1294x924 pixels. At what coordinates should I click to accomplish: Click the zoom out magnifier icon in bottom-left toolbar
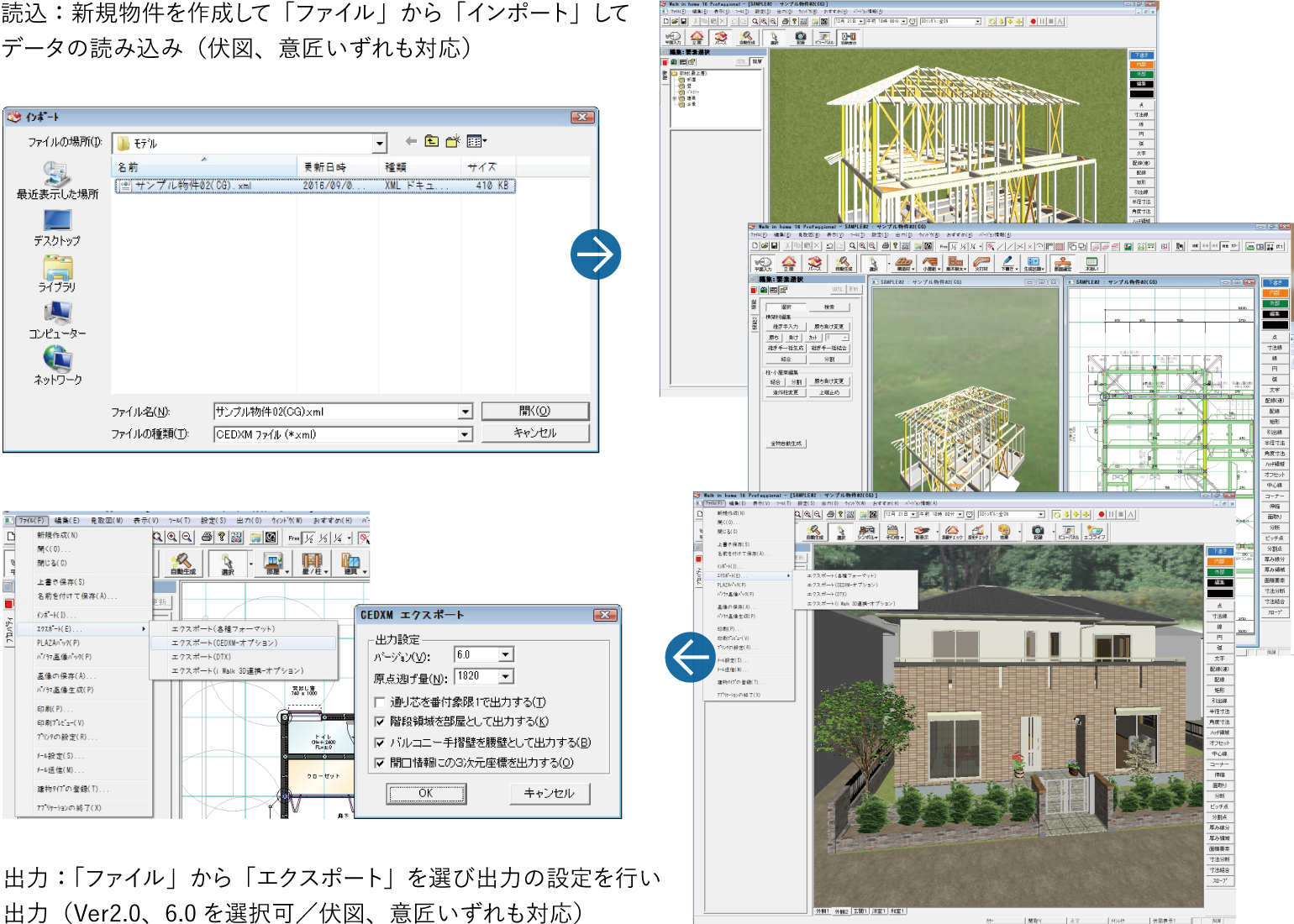pyautogui.click(x=187, y=538)
